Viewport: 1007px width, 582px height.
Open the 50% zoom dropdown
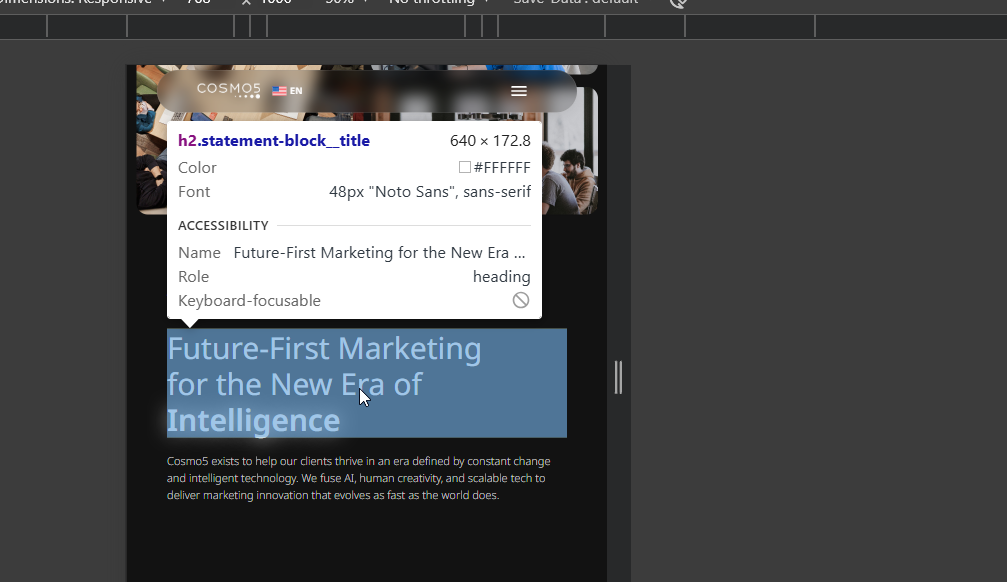click(x=344, y=3)
